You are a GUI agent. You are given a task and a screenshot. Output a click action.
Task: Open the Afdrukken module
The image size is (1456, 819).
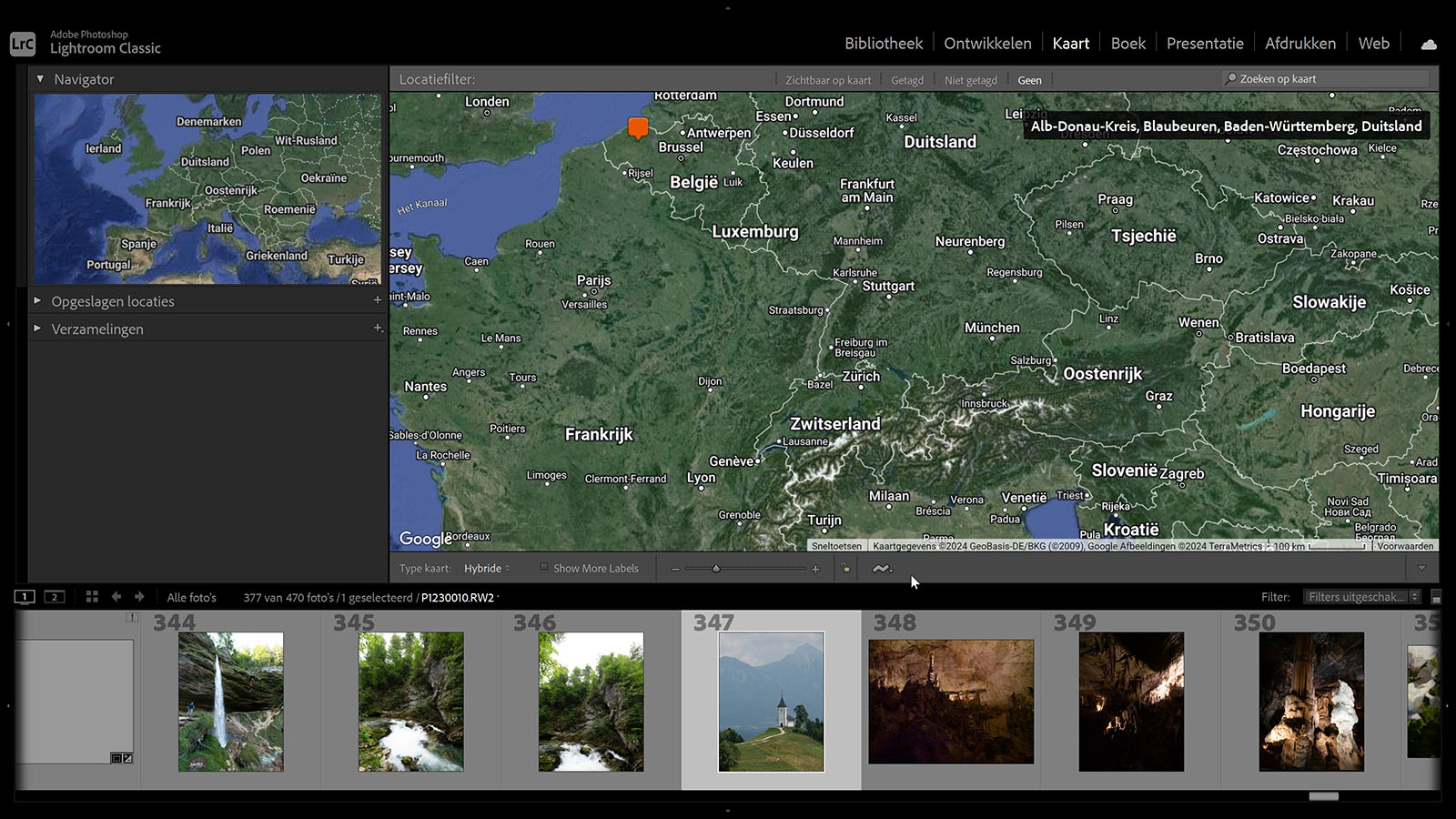coord(1299,44)
